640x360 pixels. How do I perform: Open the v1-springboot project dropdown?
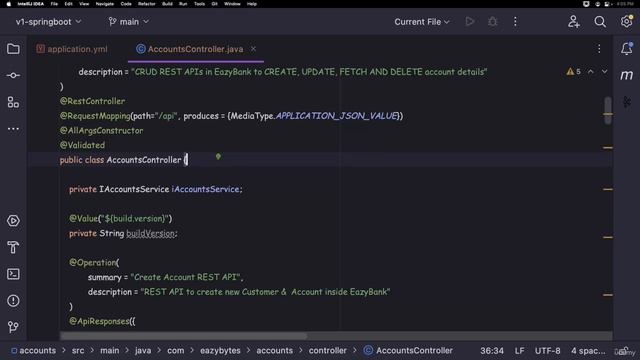49,22
